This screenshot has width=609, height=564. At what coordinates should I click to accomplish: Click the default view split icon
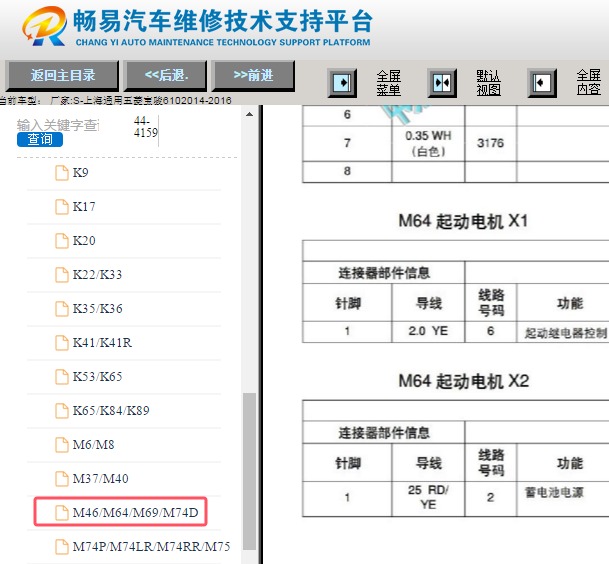pos(442,83)
